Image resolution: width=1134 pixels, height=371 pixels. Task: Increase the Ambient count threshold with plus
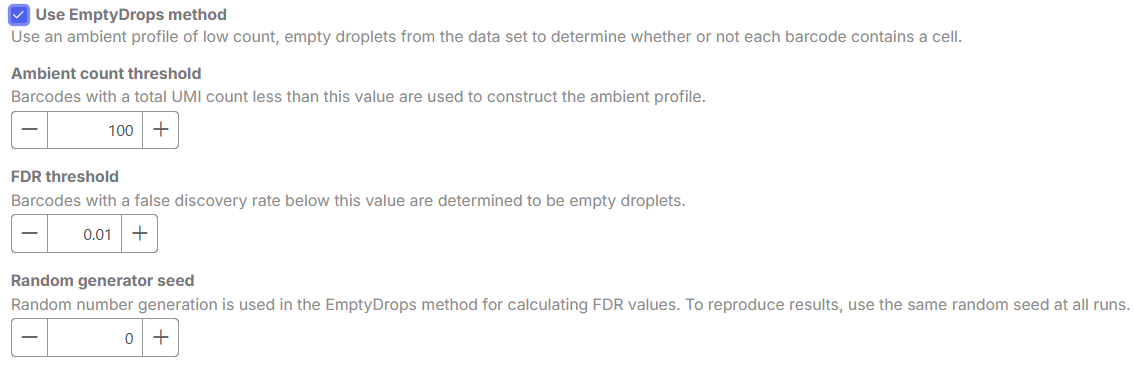tap(161, 130)
